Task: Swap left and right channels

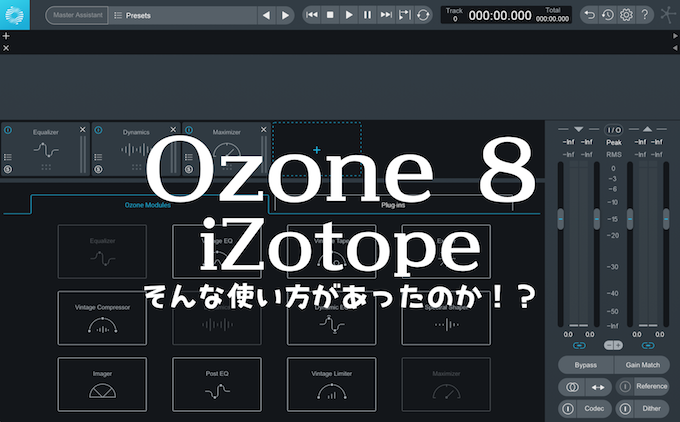Action: (598, 387)
